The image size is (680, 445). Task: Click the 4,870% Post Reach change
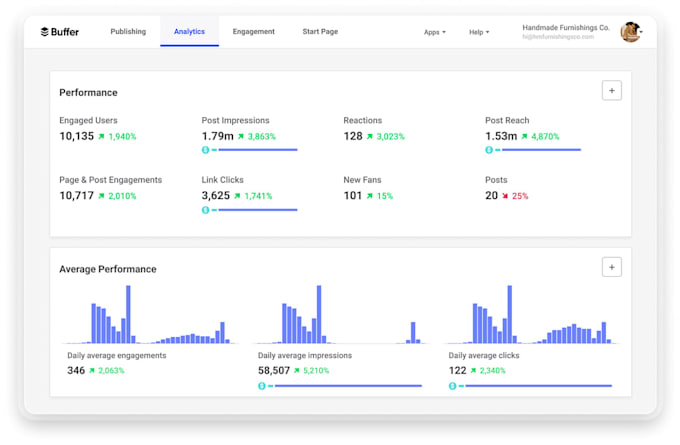click(545, 137)
